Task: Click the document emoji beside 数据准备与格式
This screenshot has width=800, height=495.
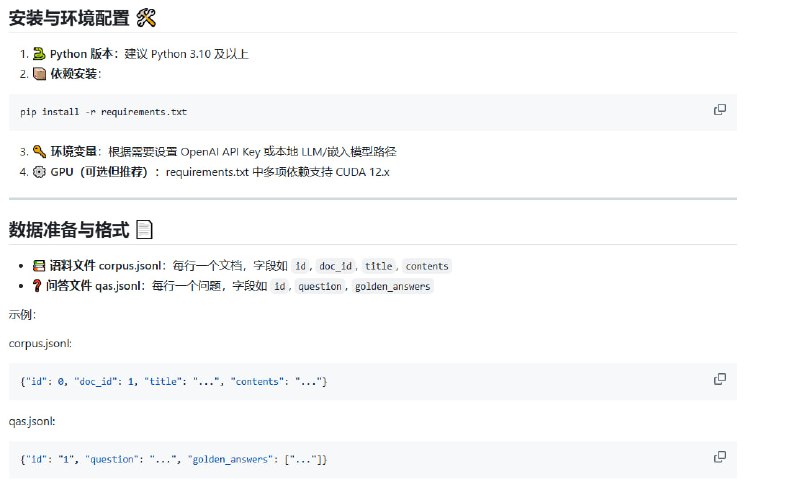Action: 145,230
